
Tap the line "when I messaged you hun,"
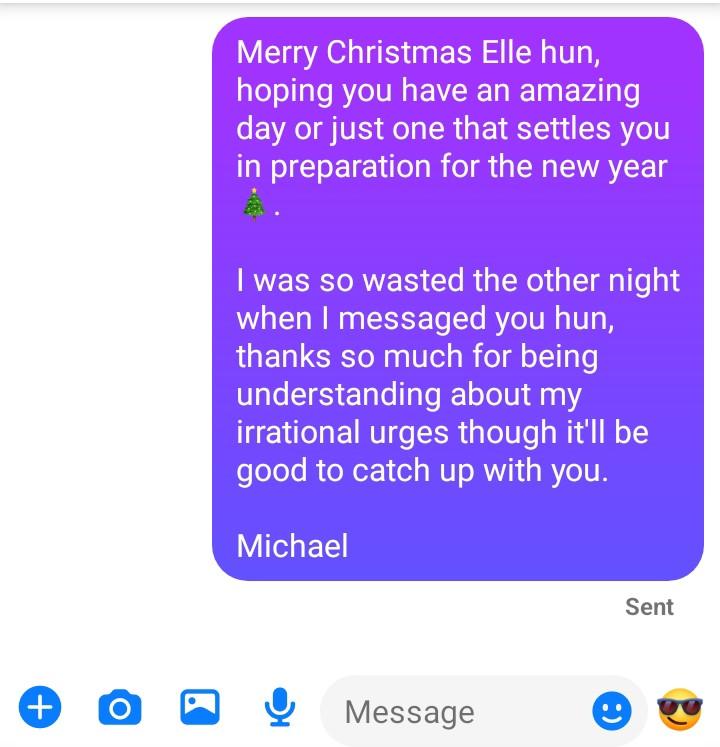click(x=426, y=318)
